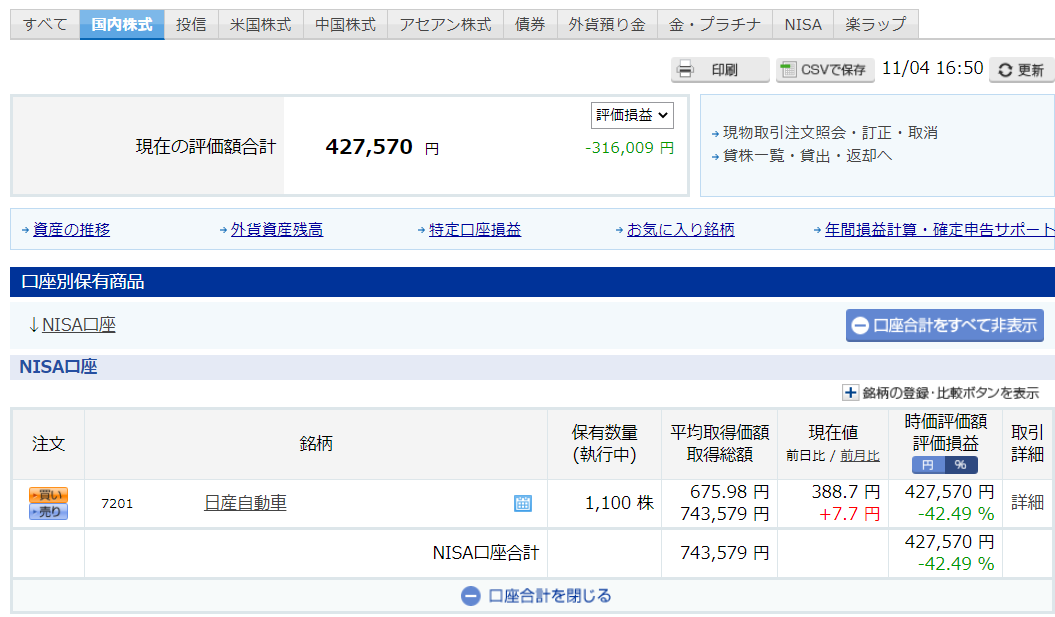1055x617 pixels.
Task: Open the お気に入り銘柄 link
Action: click(x=680, y=229)
